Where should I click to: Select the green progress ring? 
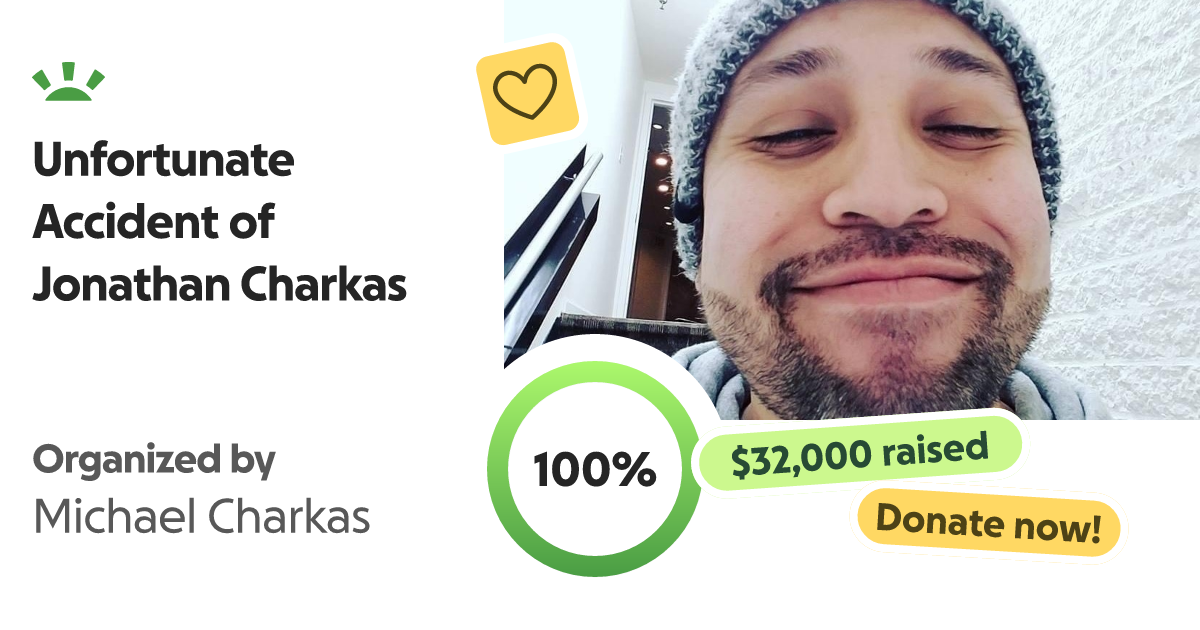pyautogui.click(x=594, y=469)
